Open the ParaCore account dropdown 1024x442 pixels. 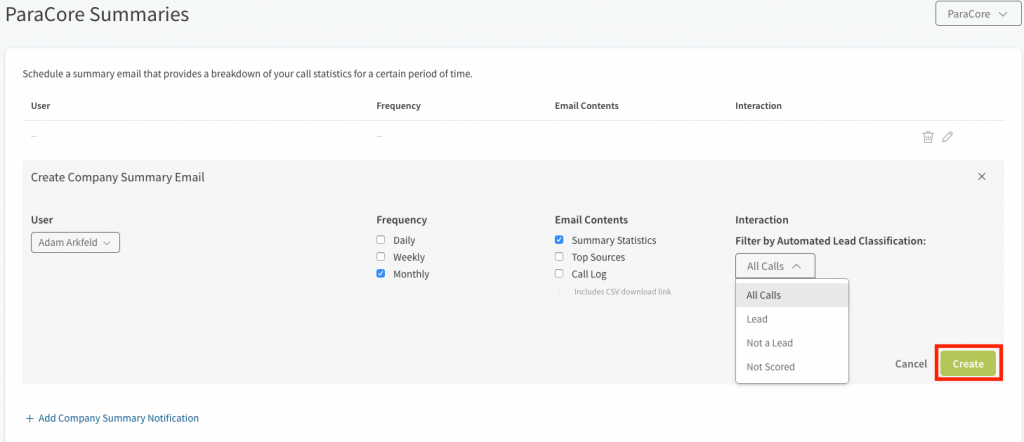click(978, 14)
